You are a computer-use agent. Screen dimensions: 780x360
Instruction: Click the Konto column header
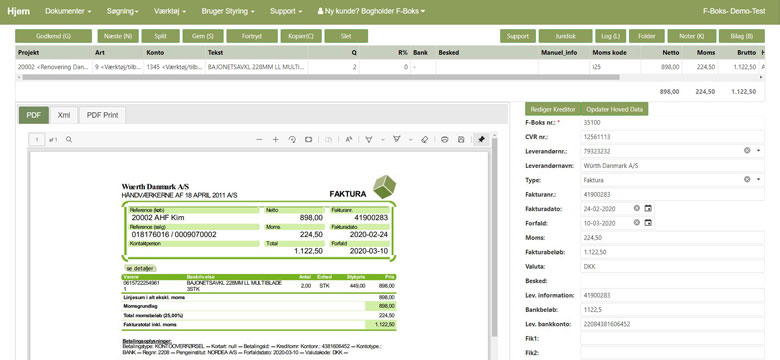174,52
